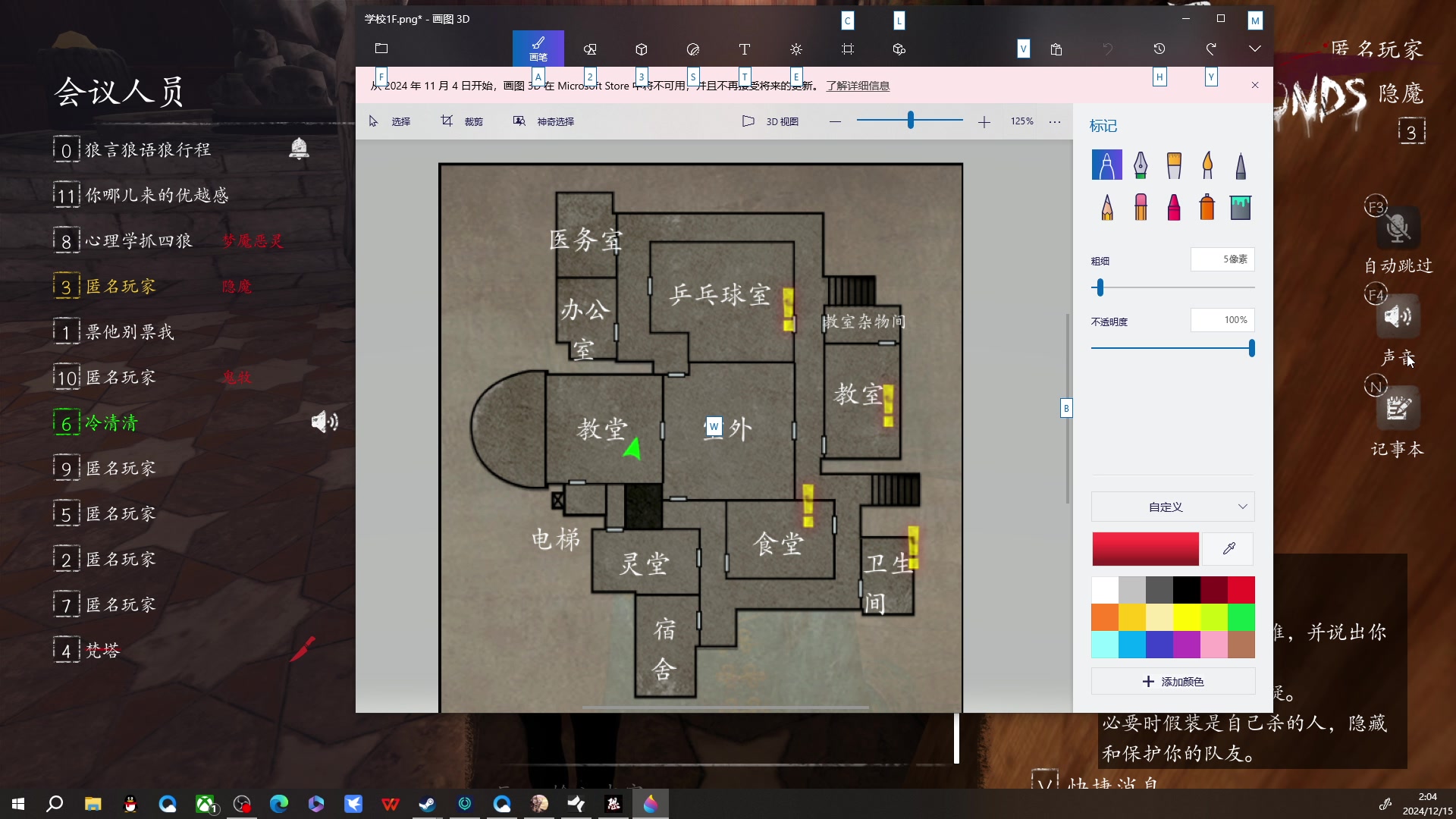Open the 自定义 material dropdown
The width and height of the screenshot is (1456, 819).
click(1173, 507)
